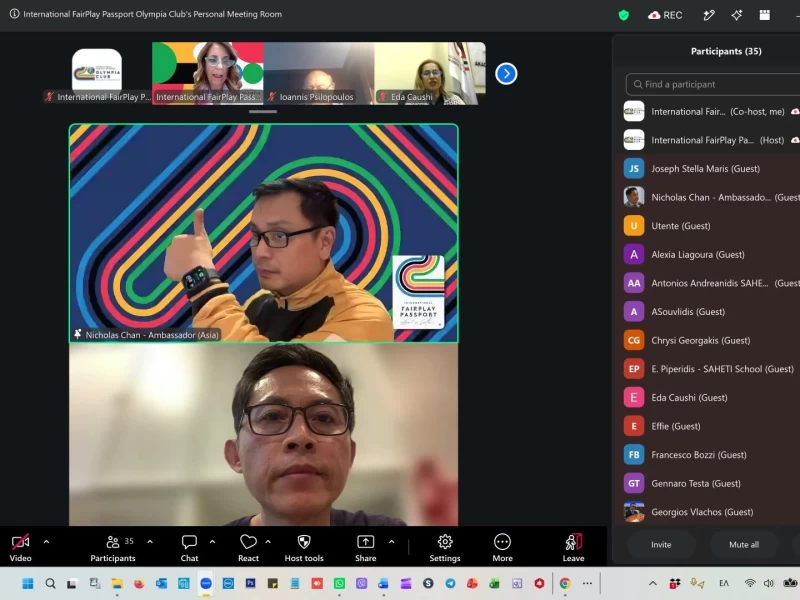Open Photoshop from the taskbar
Image resolution: width=800 pixels, height=600 pixels.
(251, 583)
